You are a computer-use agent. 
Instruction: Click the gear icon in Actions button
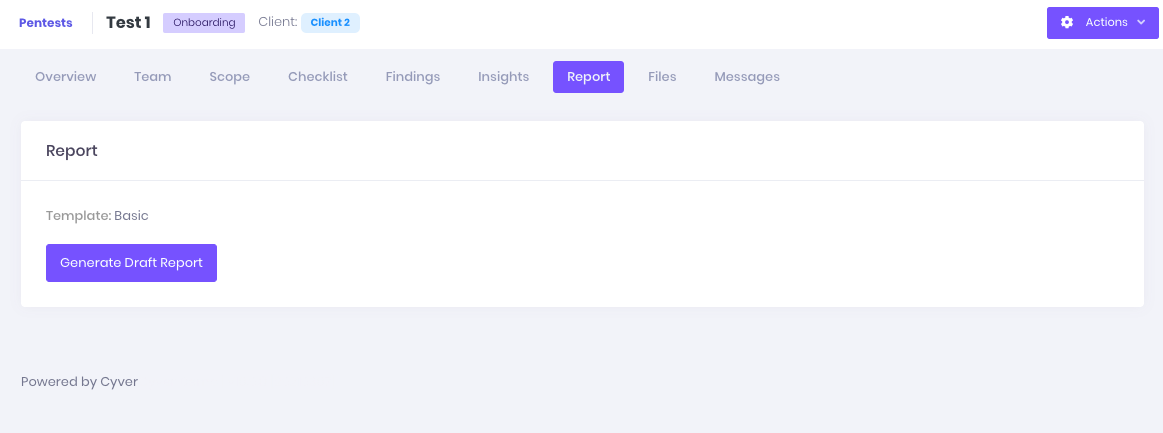pyautogui.click(x=1067, y=22)
